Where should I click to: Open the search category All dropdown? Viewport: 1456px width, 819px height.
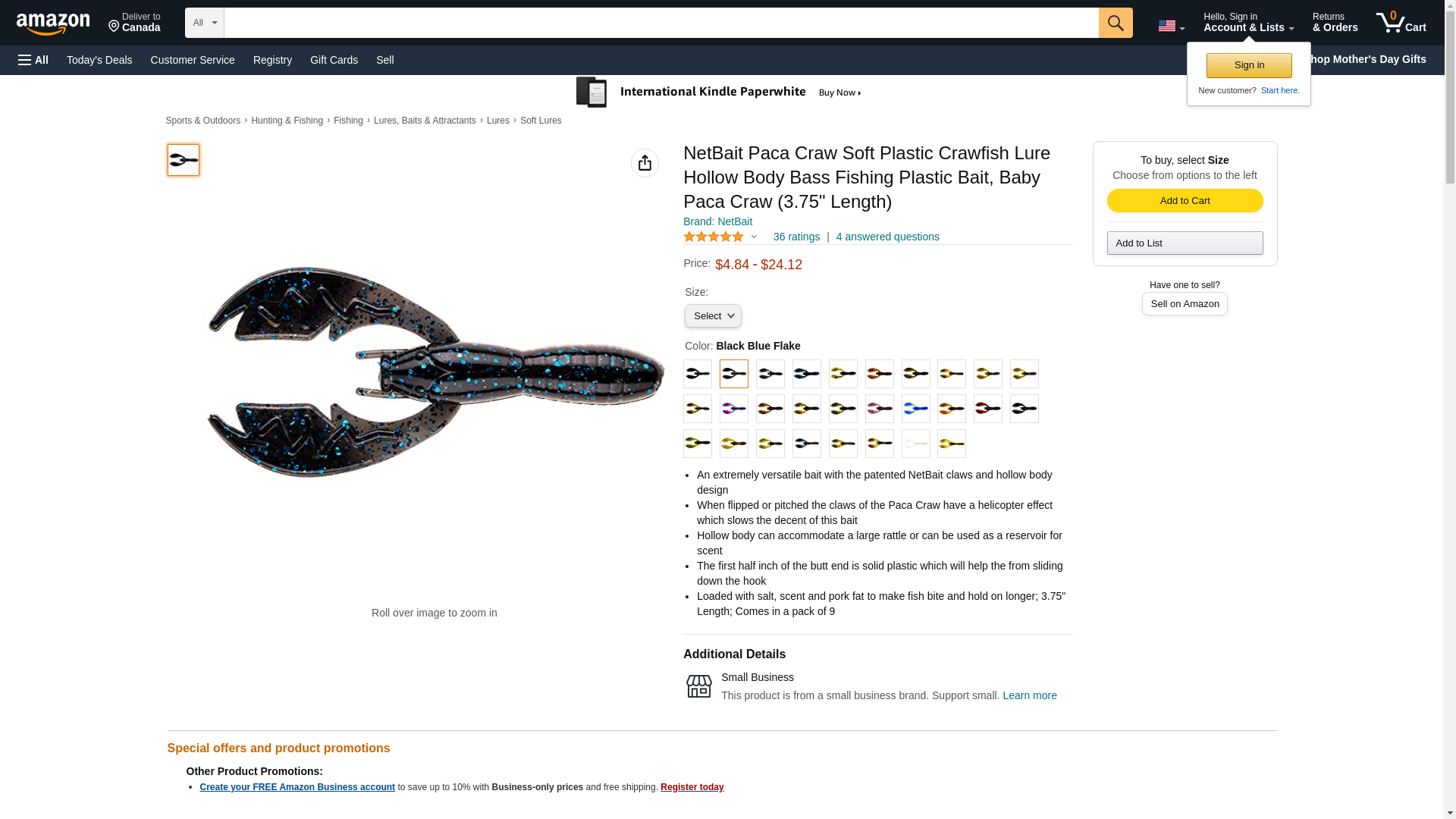[205, 23]
